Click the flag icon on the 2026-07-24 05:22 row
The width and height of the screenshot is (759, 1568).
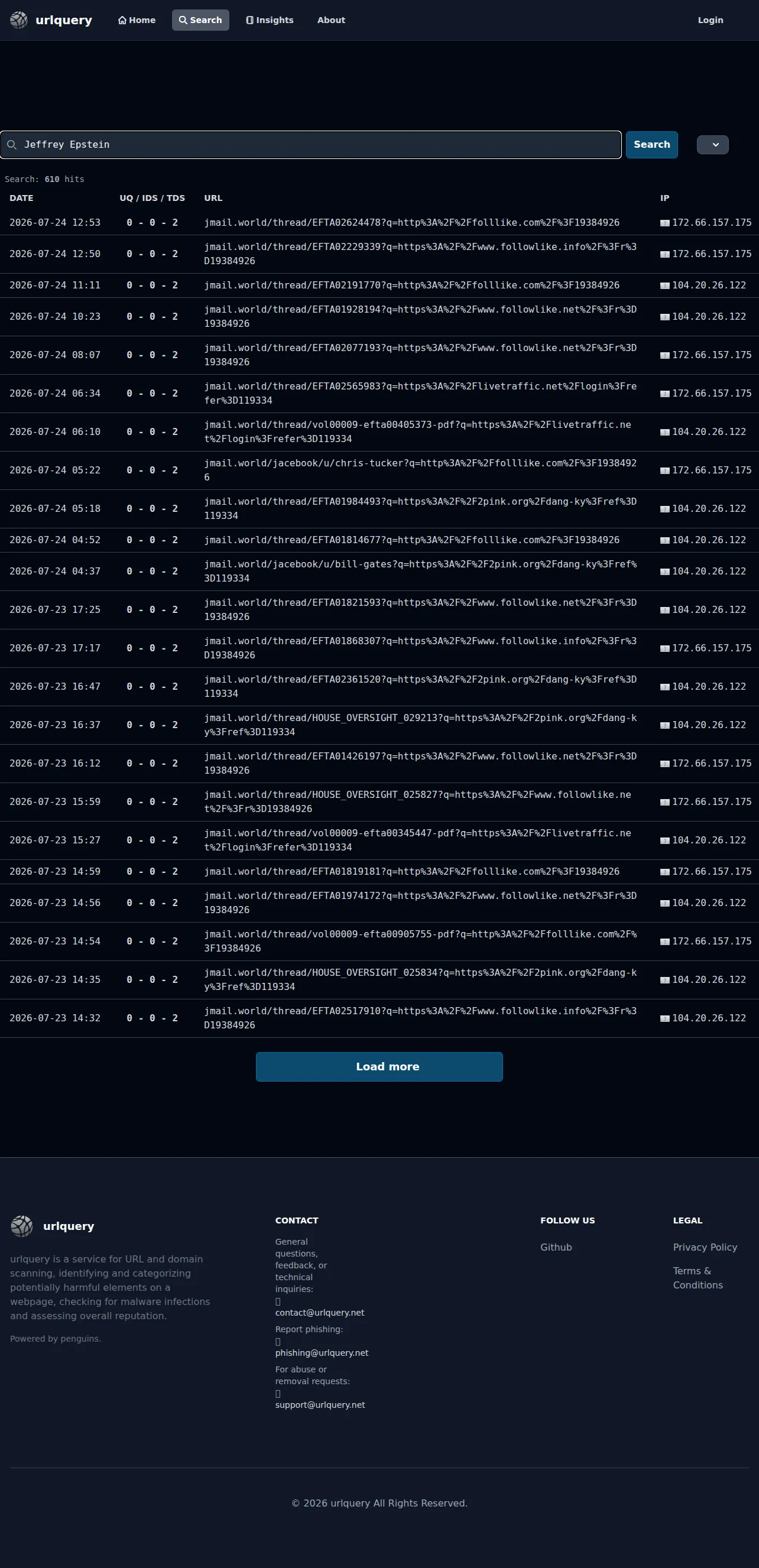tap(664, 471)
